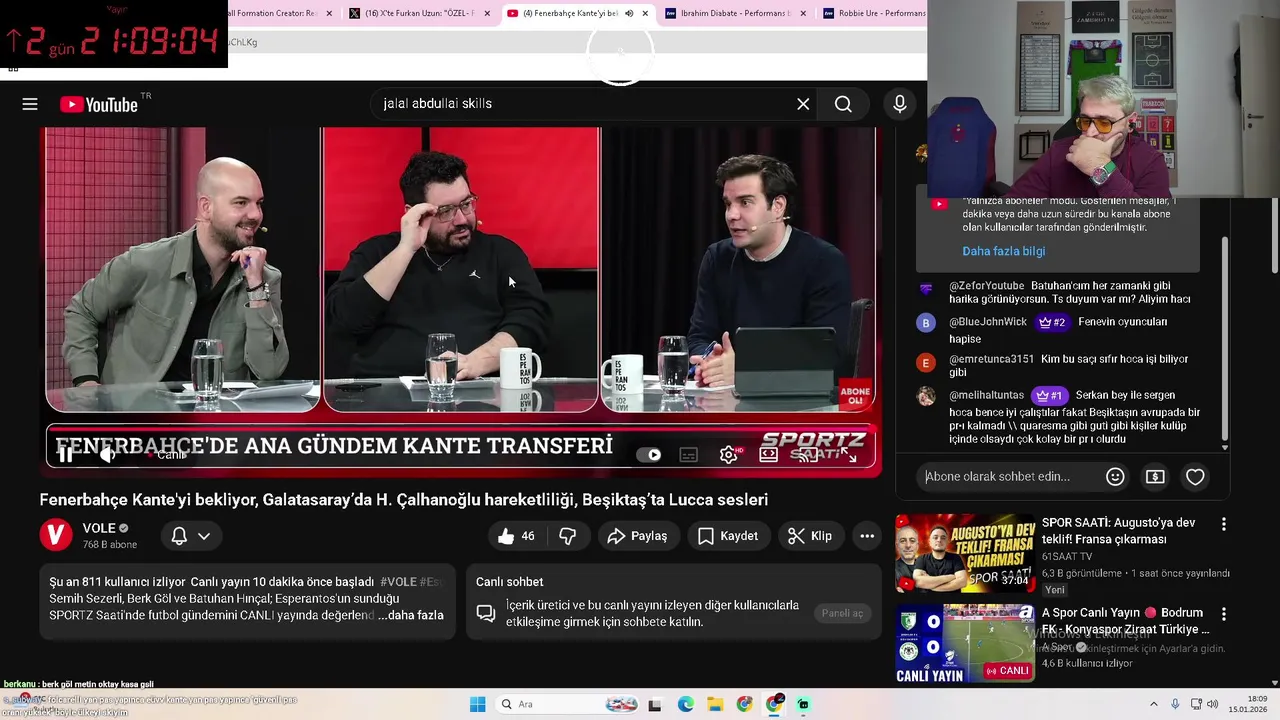Open options for the SPOR SAATİ video

pyautogui.click(x=1223, y=524)
